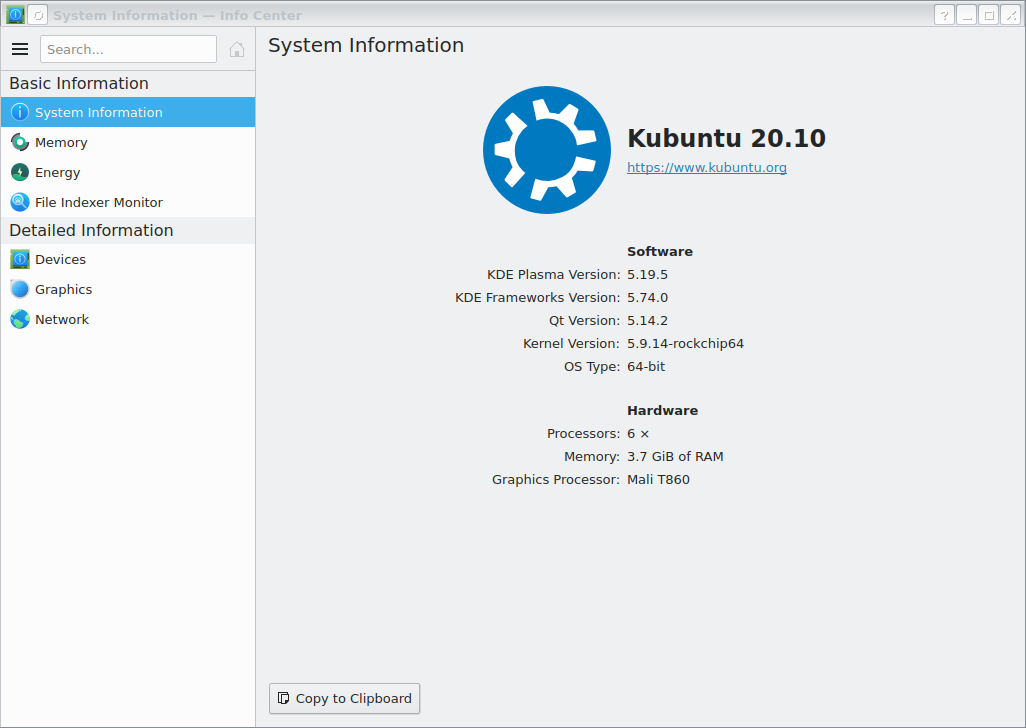Open the Memory entry

128,142
